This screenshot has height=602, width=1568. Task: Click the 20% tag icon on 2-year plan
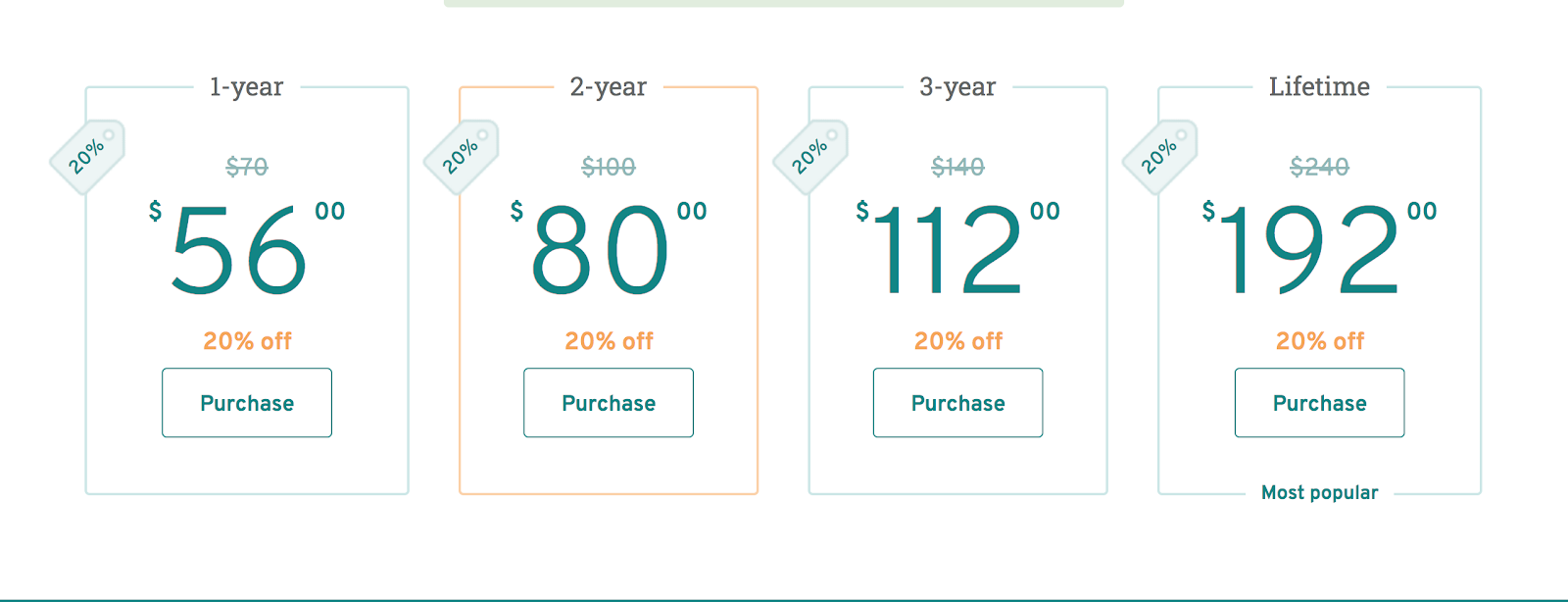(461, 156)
